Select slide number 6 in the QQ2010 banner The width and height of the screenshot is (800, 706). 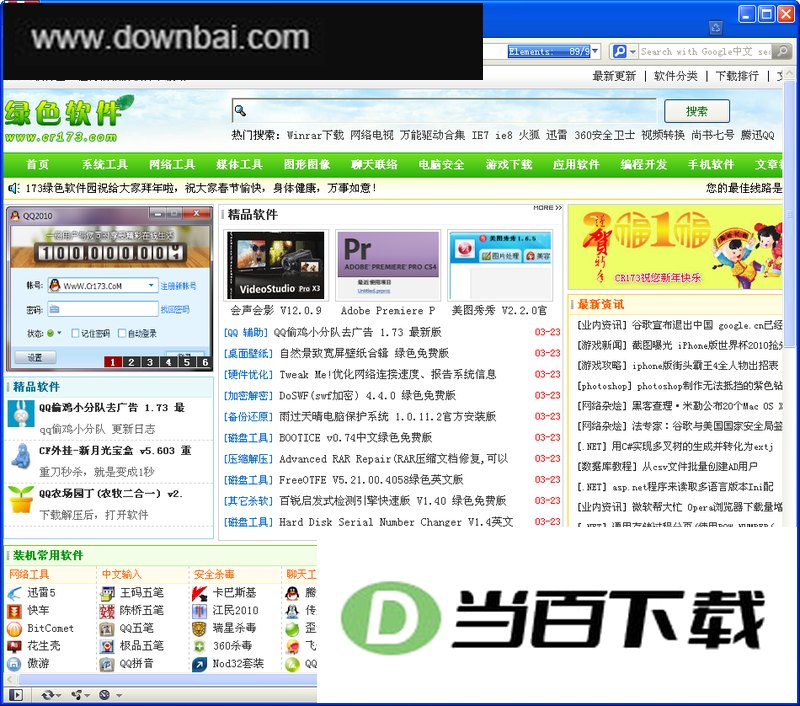pos(205,362)
